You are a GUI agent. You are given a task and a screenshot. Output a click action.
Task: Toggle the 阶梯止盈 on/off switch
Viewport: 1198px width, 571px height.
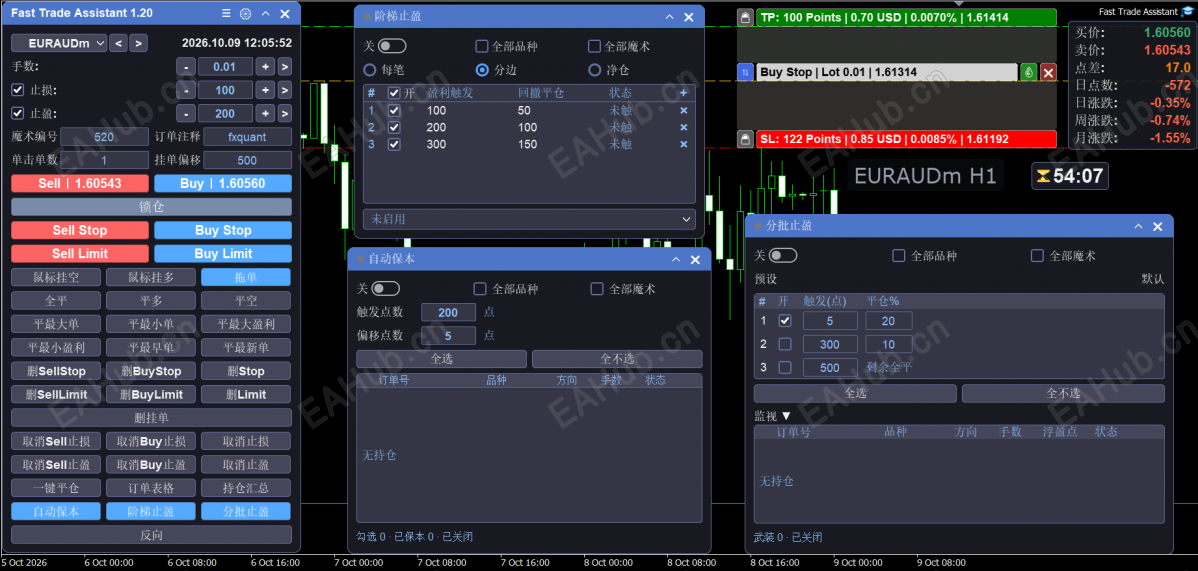click(x=393, y=47)
